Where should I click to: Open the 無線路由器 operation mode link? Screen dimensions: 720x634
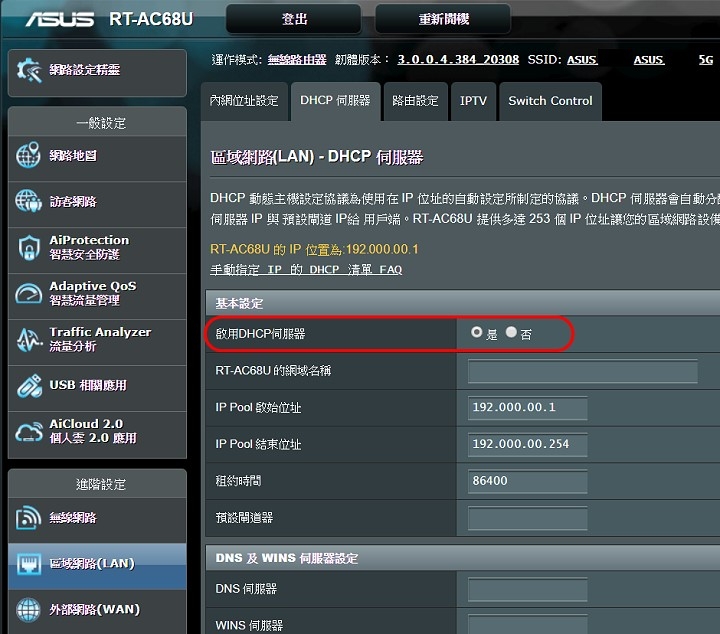point(297,60)
